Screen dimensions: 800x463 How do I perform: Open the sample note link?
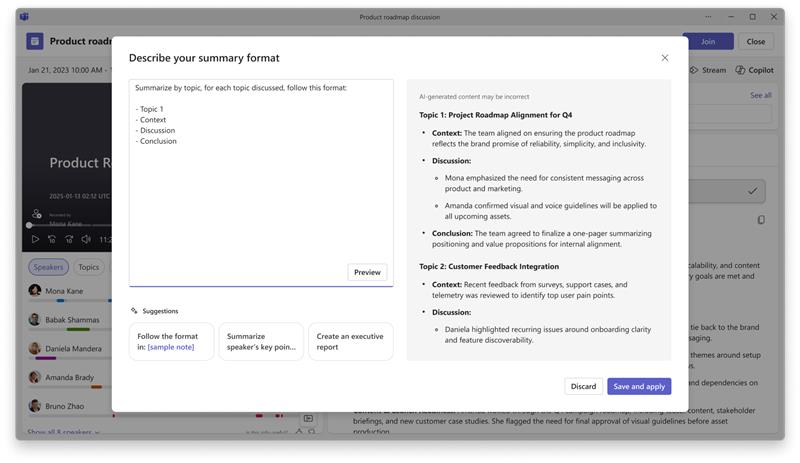[x=171, y=347]
